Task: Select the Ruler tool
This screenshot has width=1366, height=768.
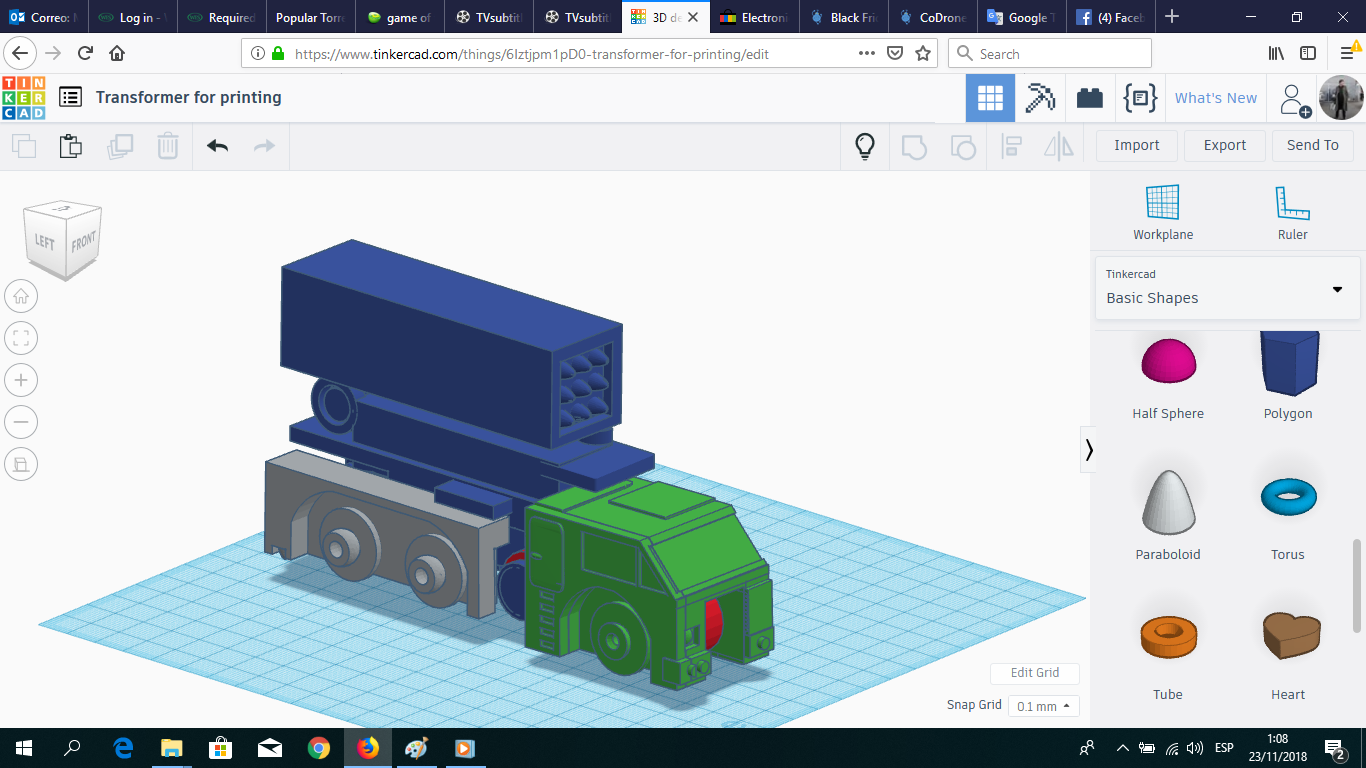Action: coord(1292,213)
